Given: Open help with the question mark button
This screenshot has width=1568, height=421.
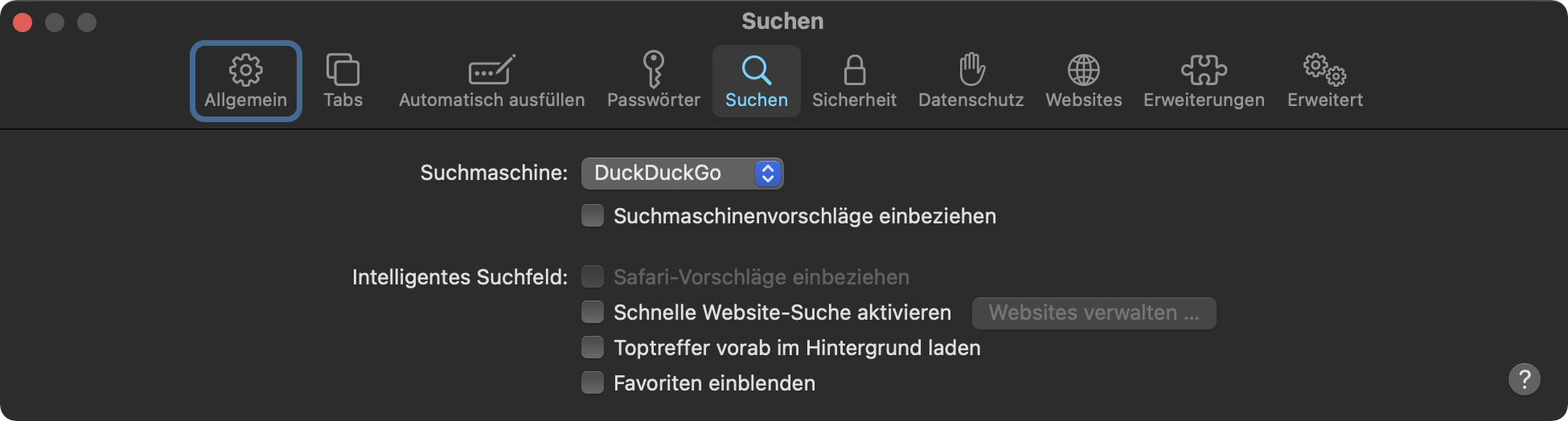Looking at the screenshot, I should (1524, 379).
